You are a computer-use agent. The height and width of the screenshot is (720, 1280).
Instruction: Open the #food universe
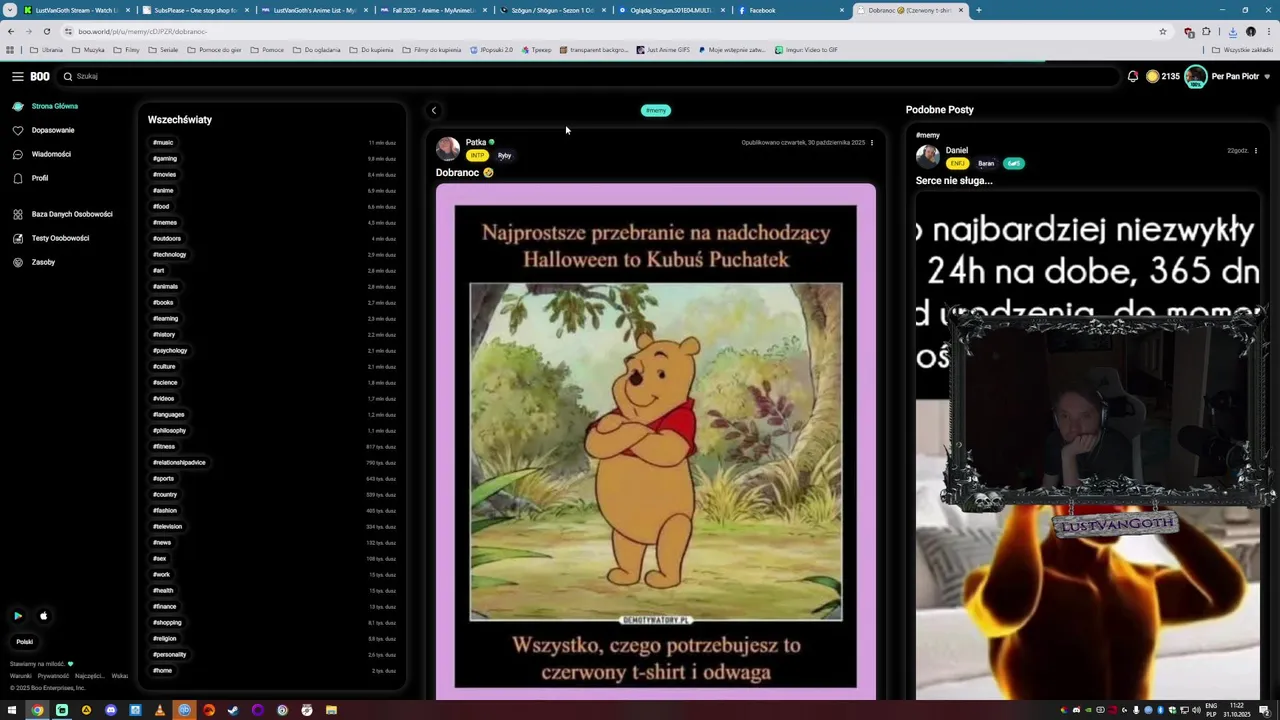pyautogui.click(x=161, y=206)
